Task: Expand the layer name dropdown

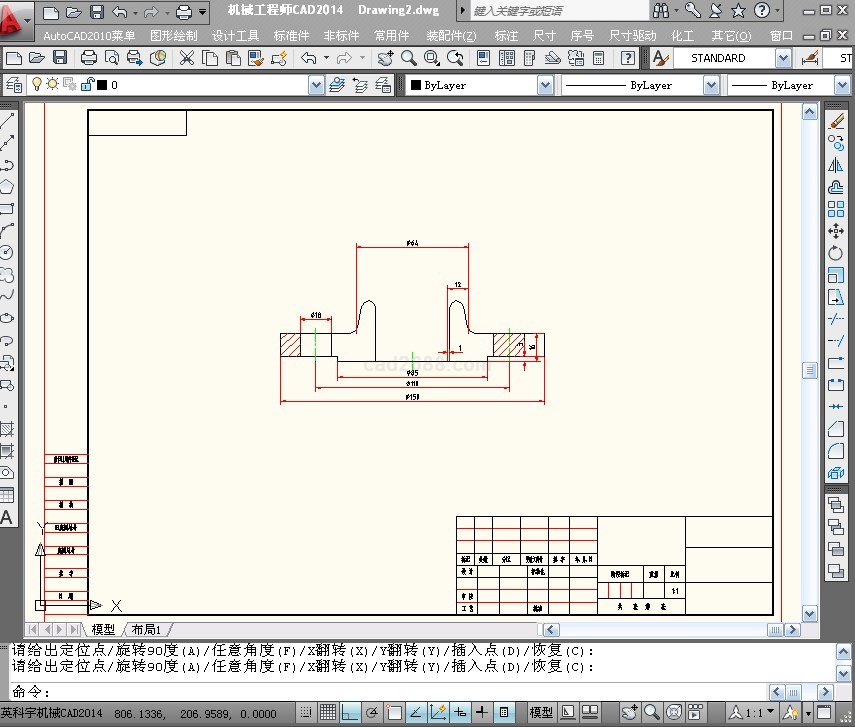Action: tap(316, 86)
